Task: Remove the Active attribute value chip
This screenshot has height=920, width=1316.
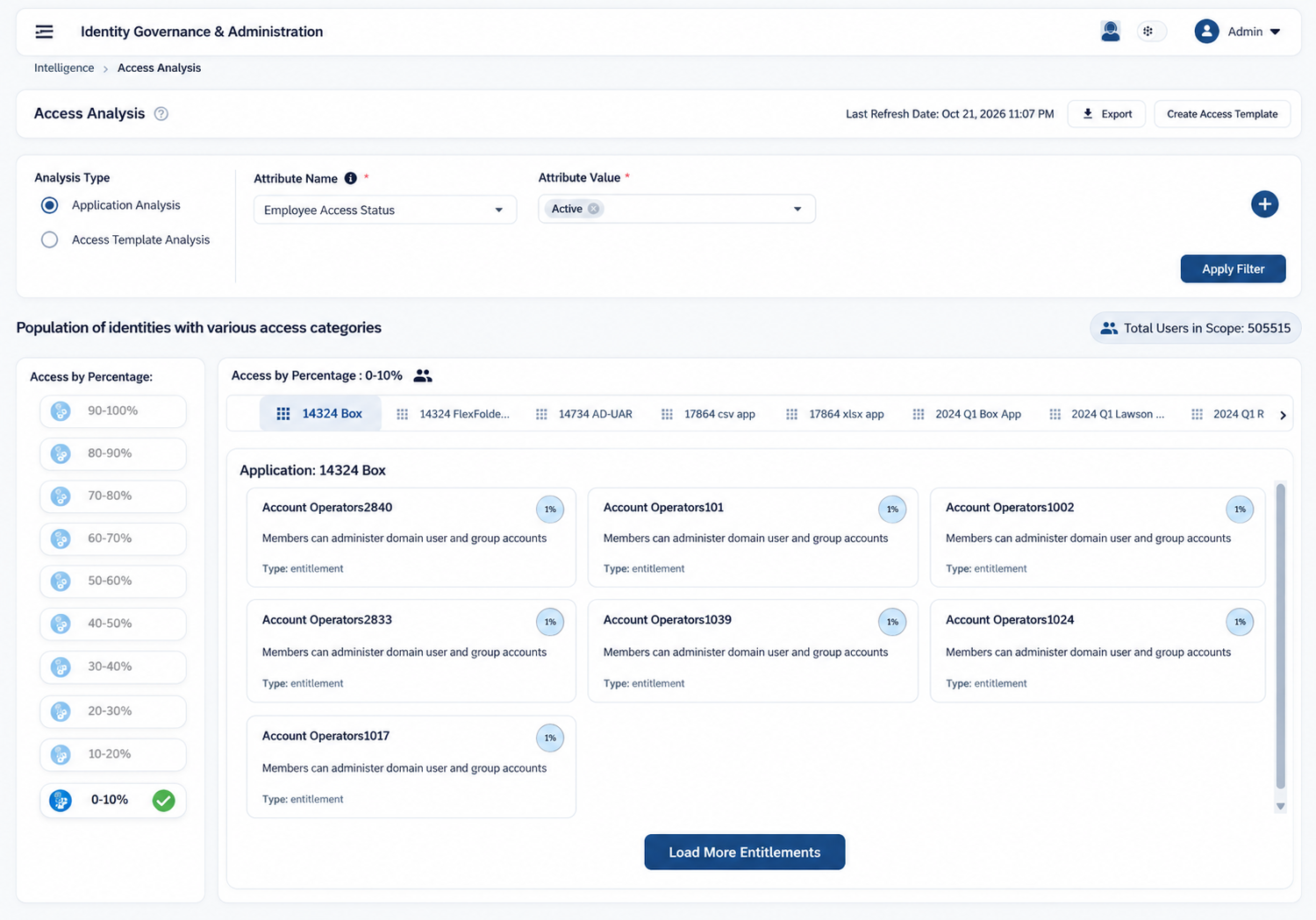Action: [594, 209]
